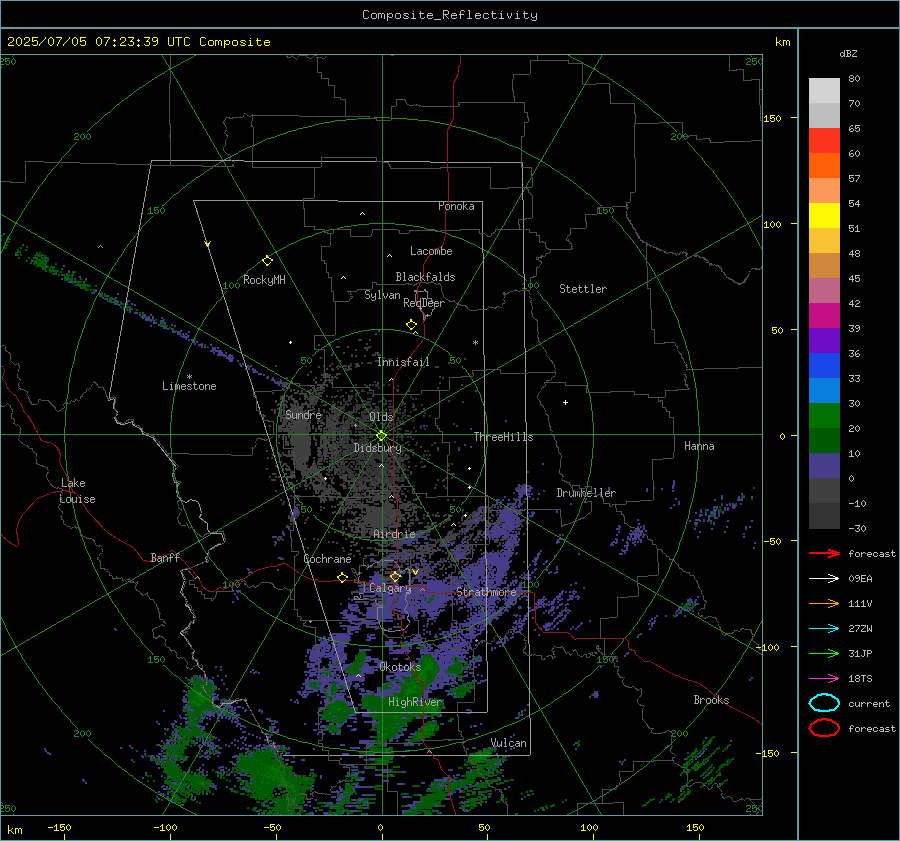The width and height of the screenshot is (900, 841).
Task: Click the Blackfalds city label
Action: click(425, 277)
